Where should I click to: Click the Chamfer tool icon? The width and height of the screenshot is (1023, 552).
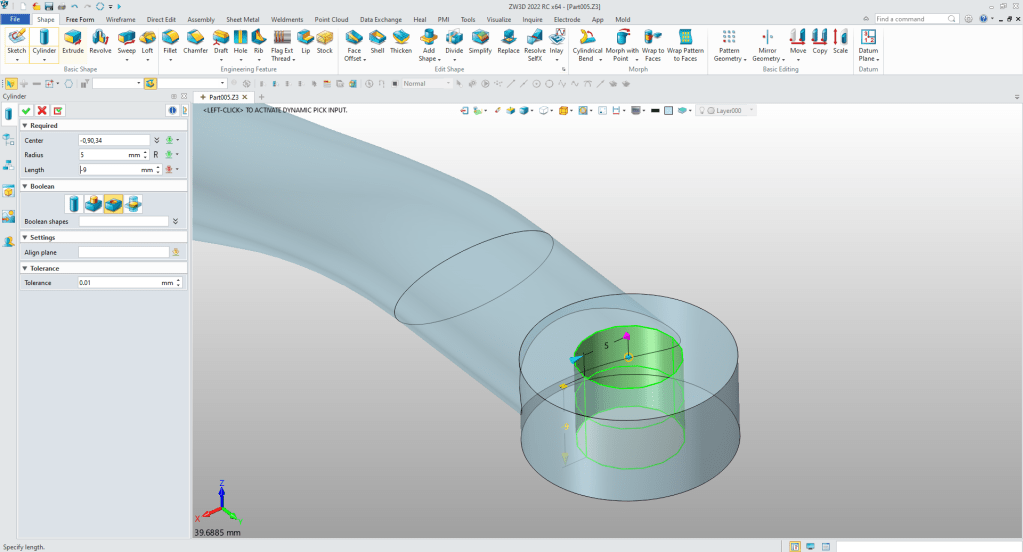click(x=195, y=41)
